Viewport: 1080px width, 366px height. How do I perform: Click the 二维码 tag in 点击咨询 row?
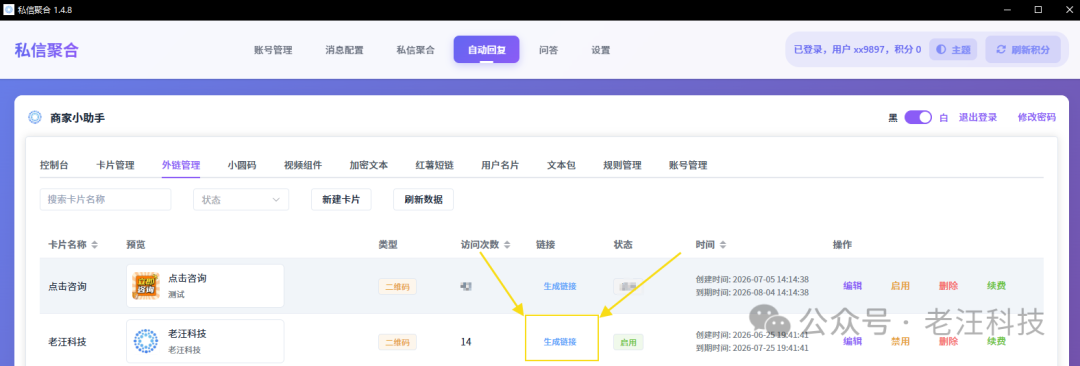(397, 286)
